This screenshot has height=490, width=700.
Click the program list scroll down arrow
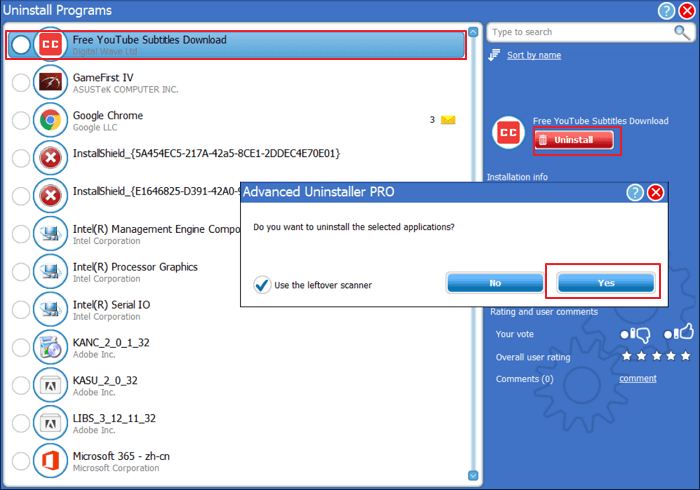[x=473, y=475]
